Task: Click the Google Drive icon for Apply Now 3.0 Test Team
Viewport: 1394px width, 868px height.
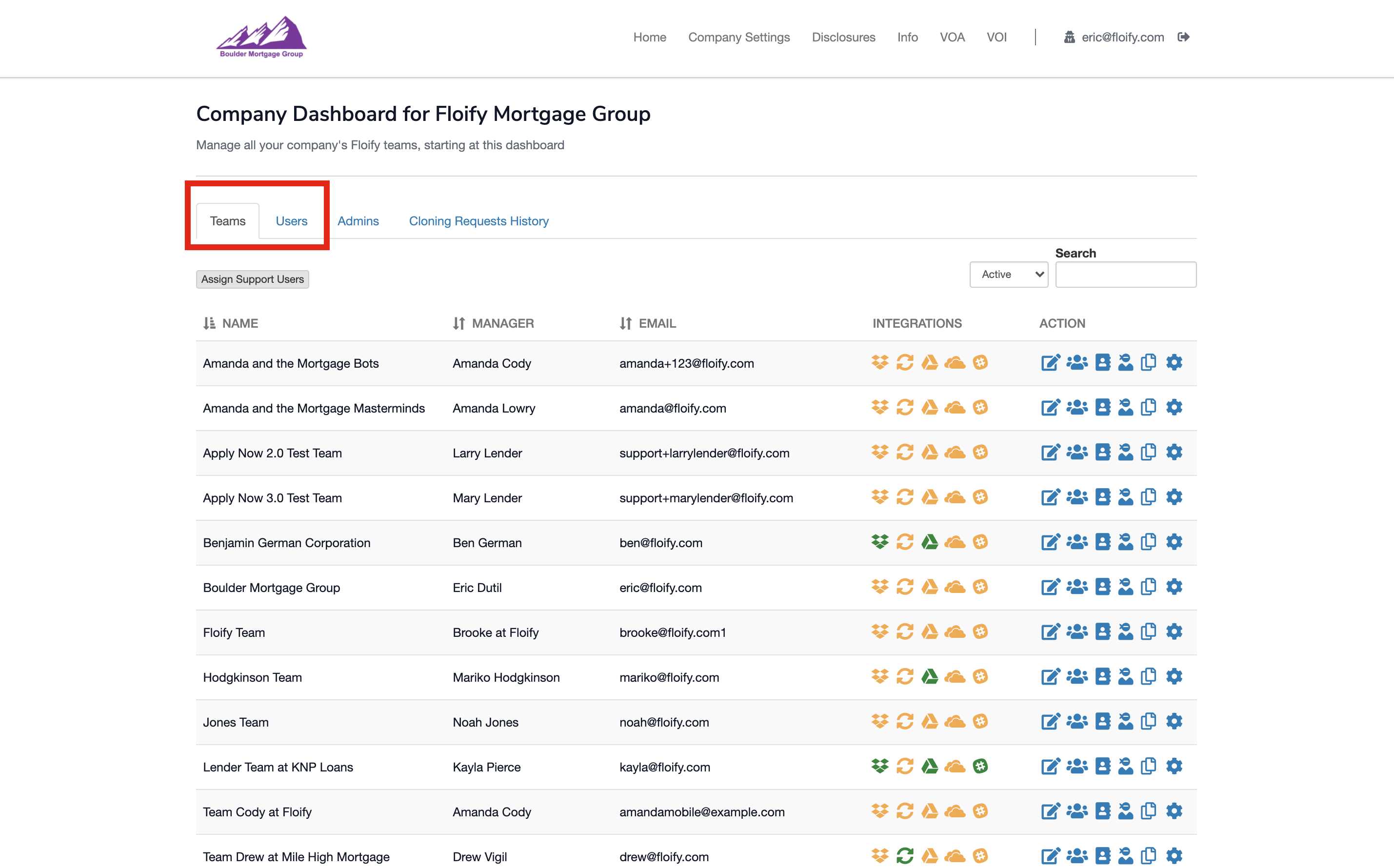Action: click(x=930, y=497)
